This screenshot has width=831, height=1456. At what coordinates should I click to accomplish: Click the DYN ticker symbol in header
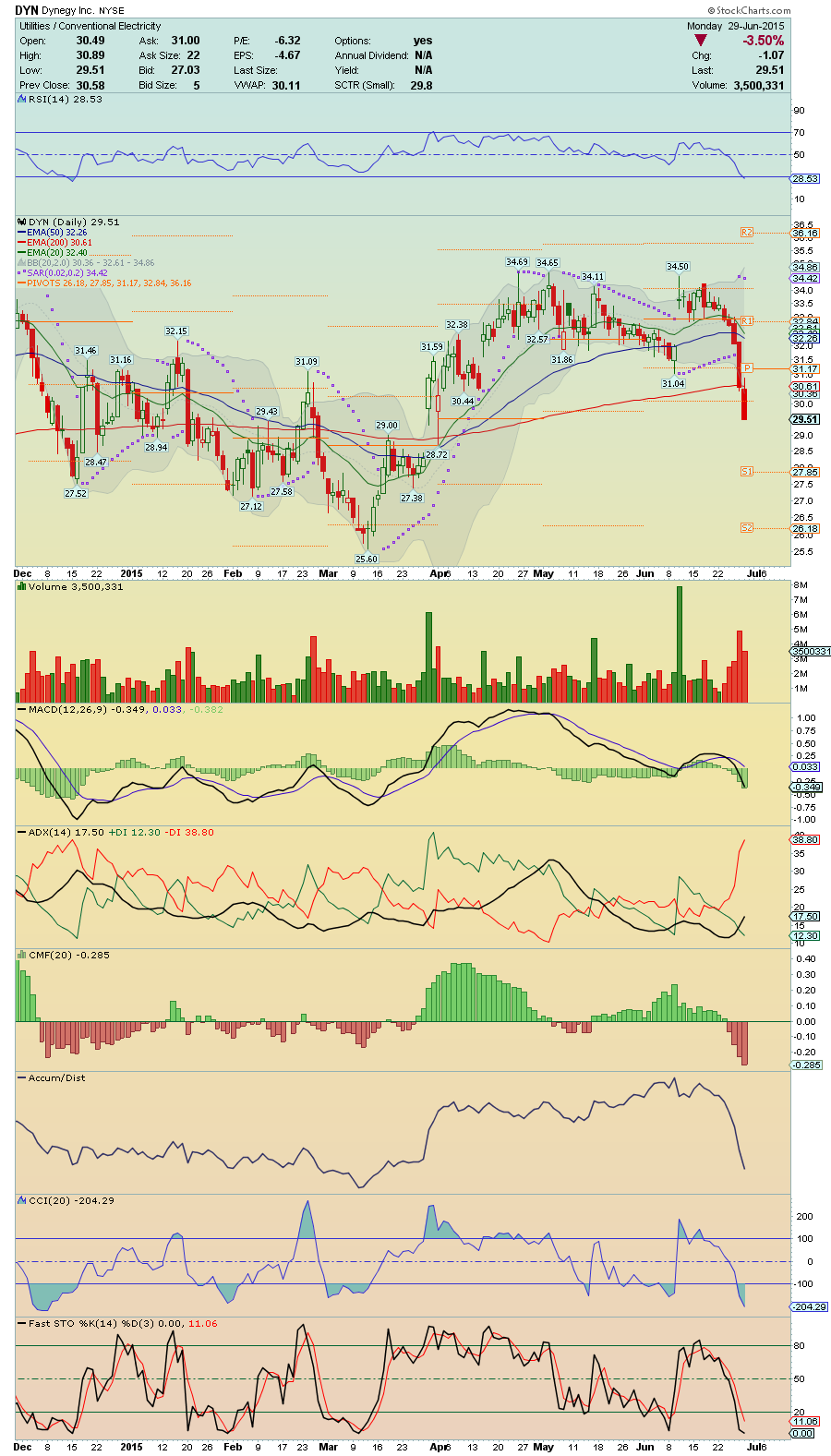(27, 11)
